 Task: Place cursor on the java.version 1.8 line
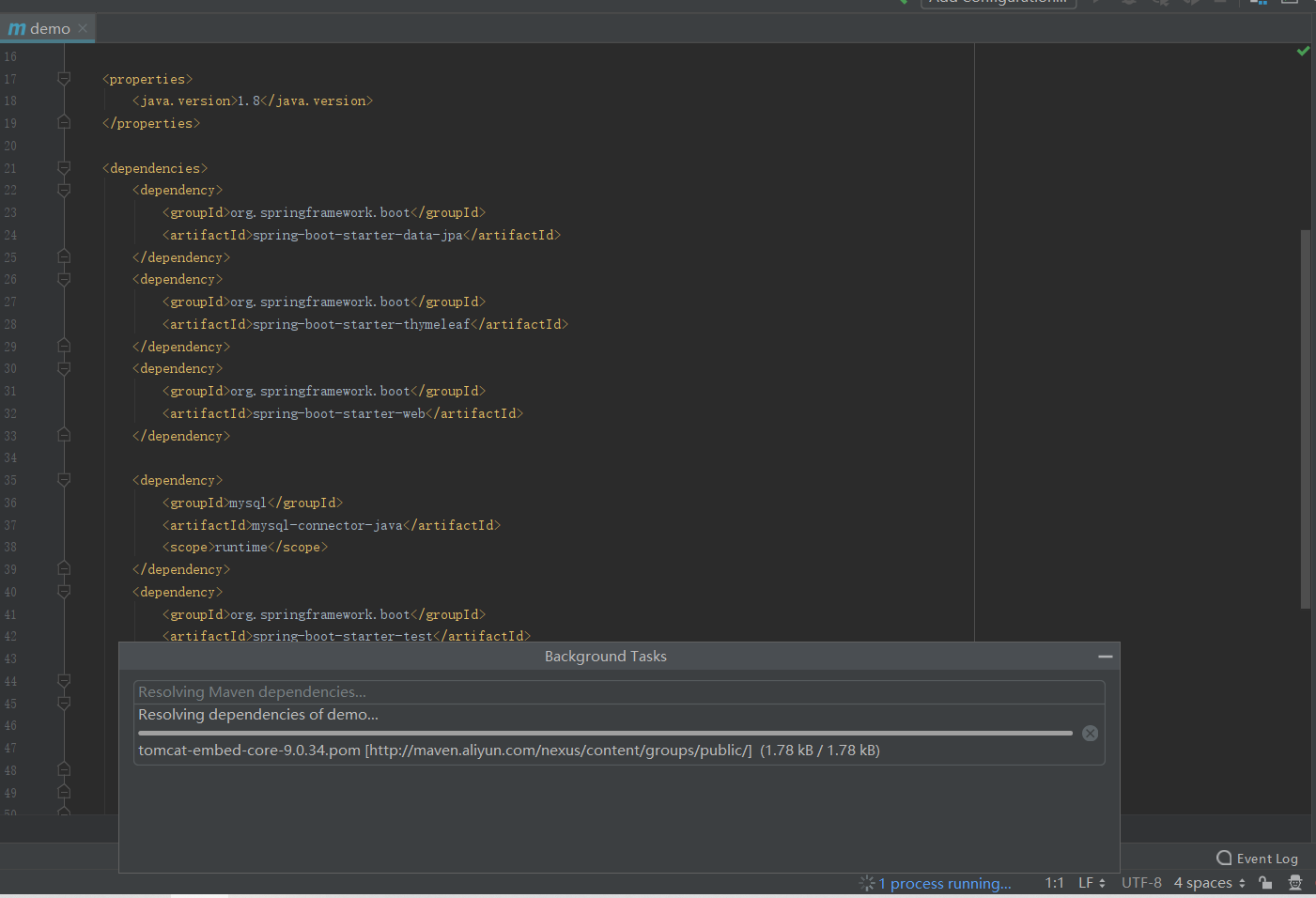click(253, 101)
